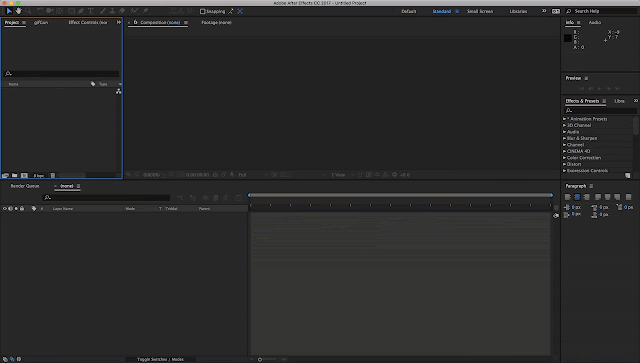Toggle the audio column switch in timeline
The width and height of the screenshot is (640, 363).
coord(11,208)
